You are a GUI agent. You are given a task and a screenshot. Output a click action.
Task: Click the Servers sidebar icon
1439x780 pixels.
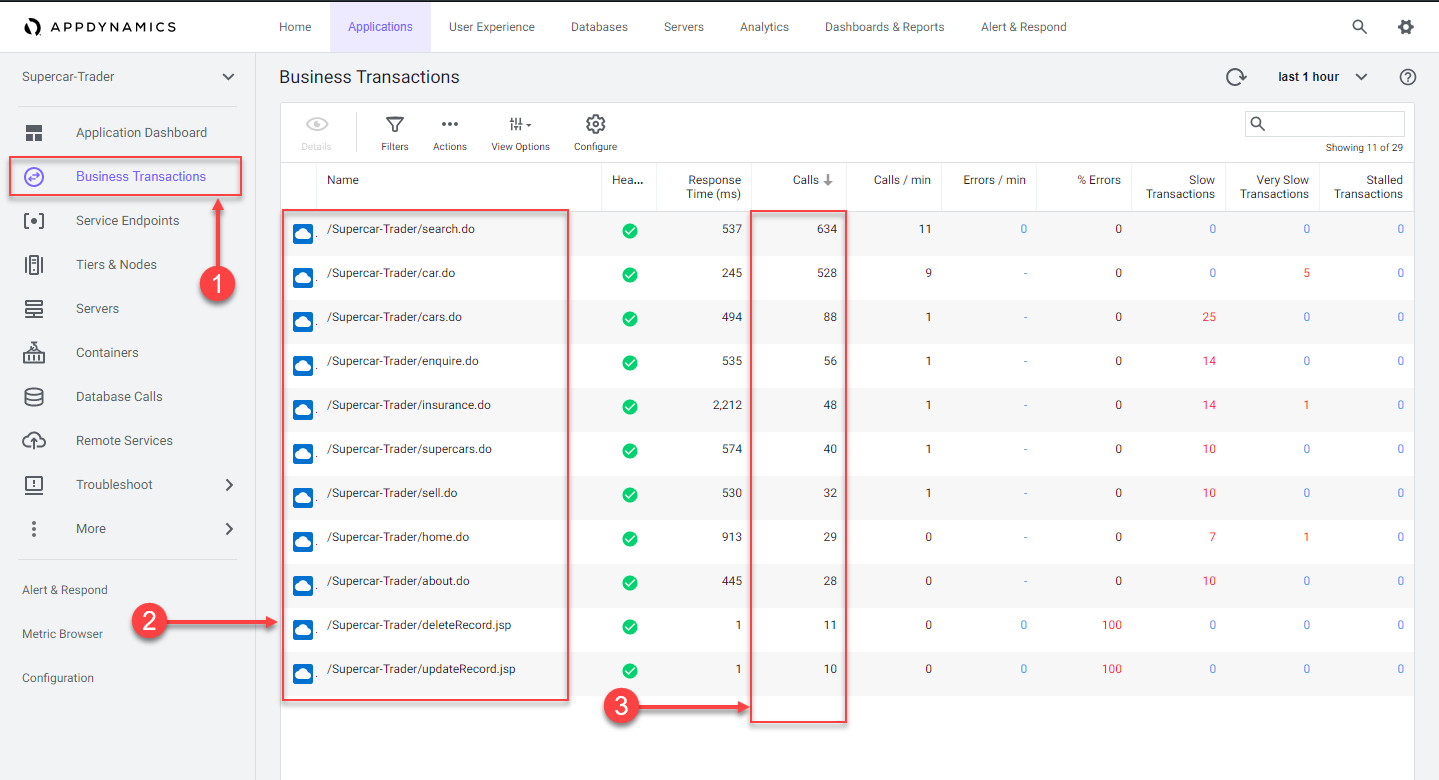point(34,309)
